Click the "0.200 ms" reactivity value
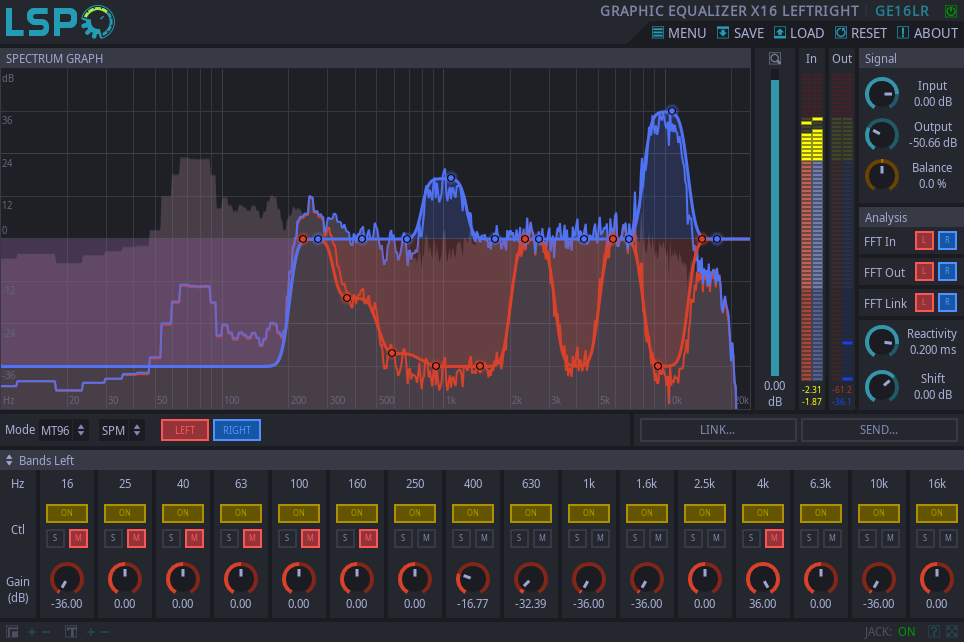Viewport: 964px width, 642px height. 933,350
